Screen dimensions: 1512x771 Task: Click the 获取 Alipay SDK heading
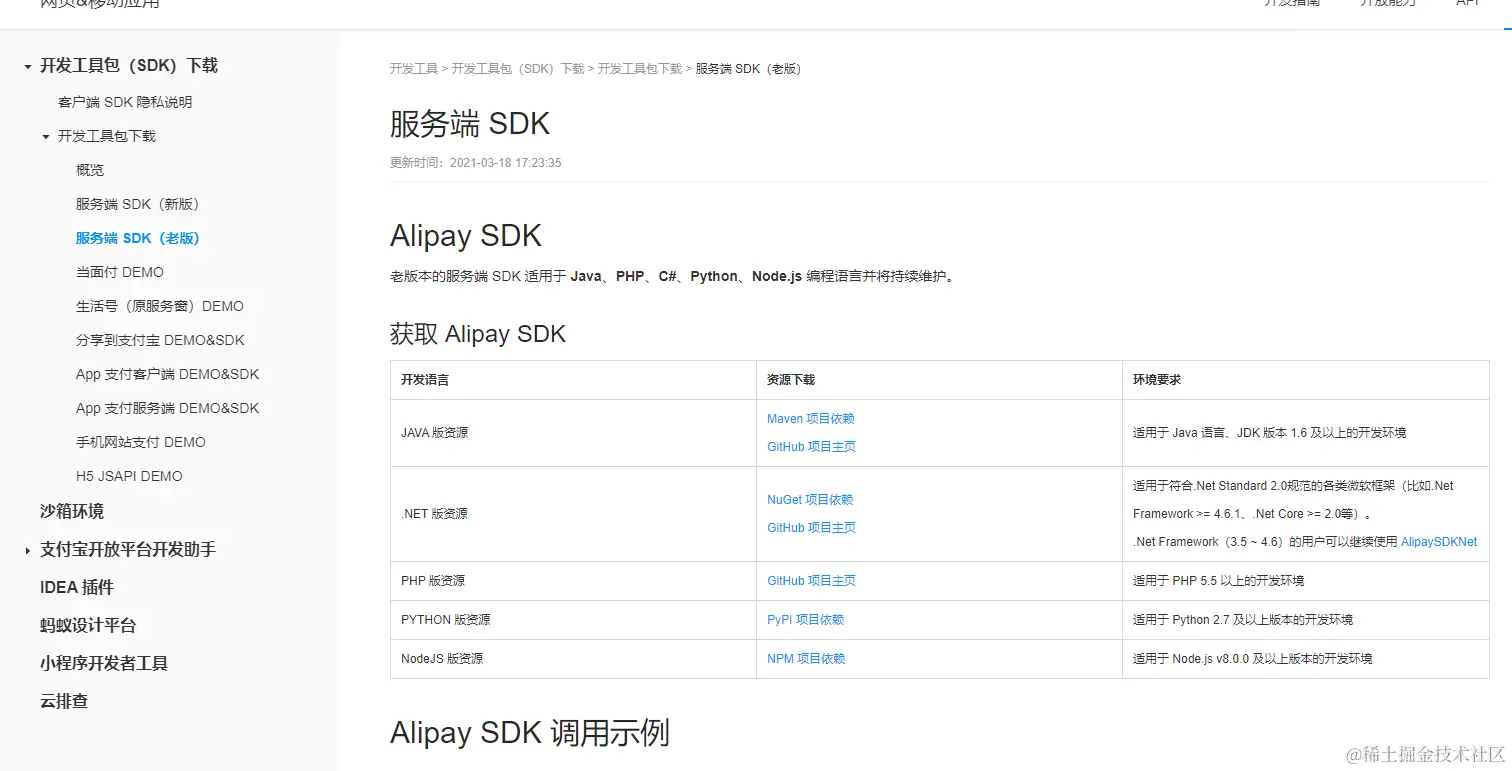click(x=478, y=334)
